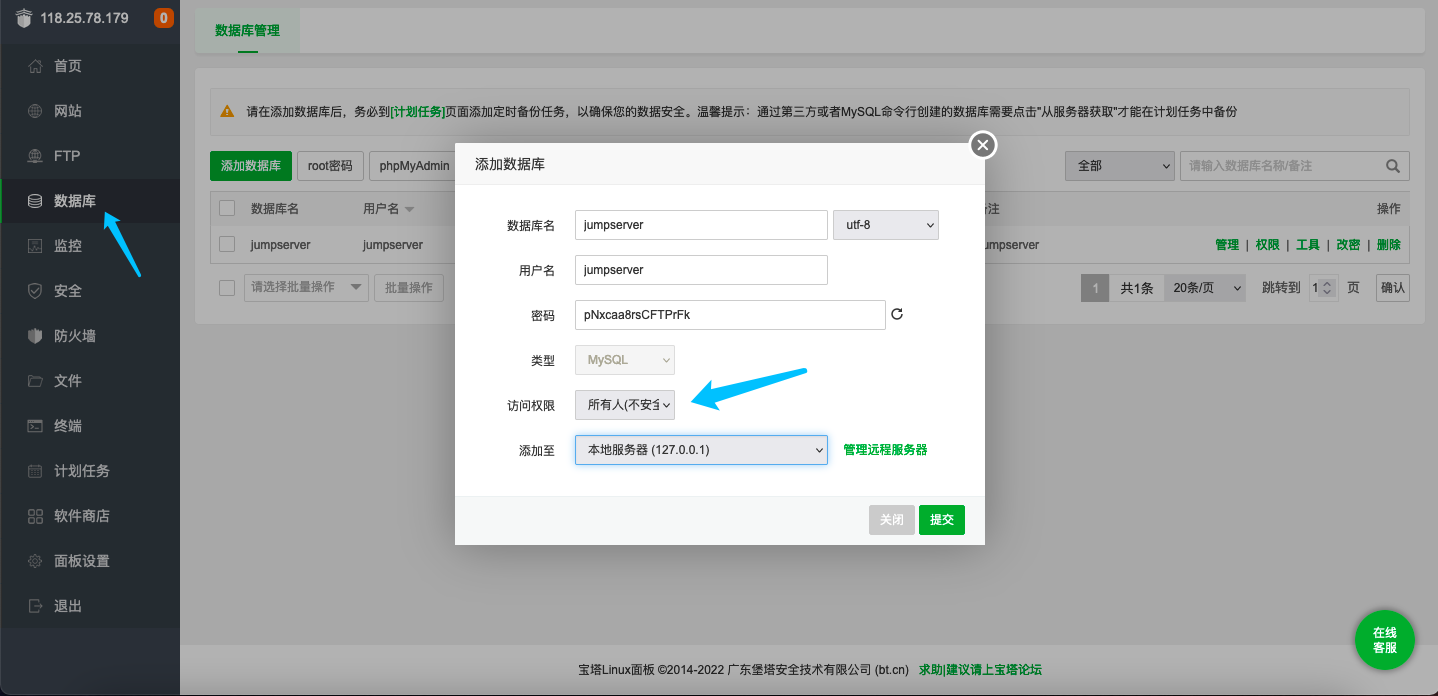Click page number 1 in pagination
Screen dimensions: 1438x696
(x=1095, y=288)
